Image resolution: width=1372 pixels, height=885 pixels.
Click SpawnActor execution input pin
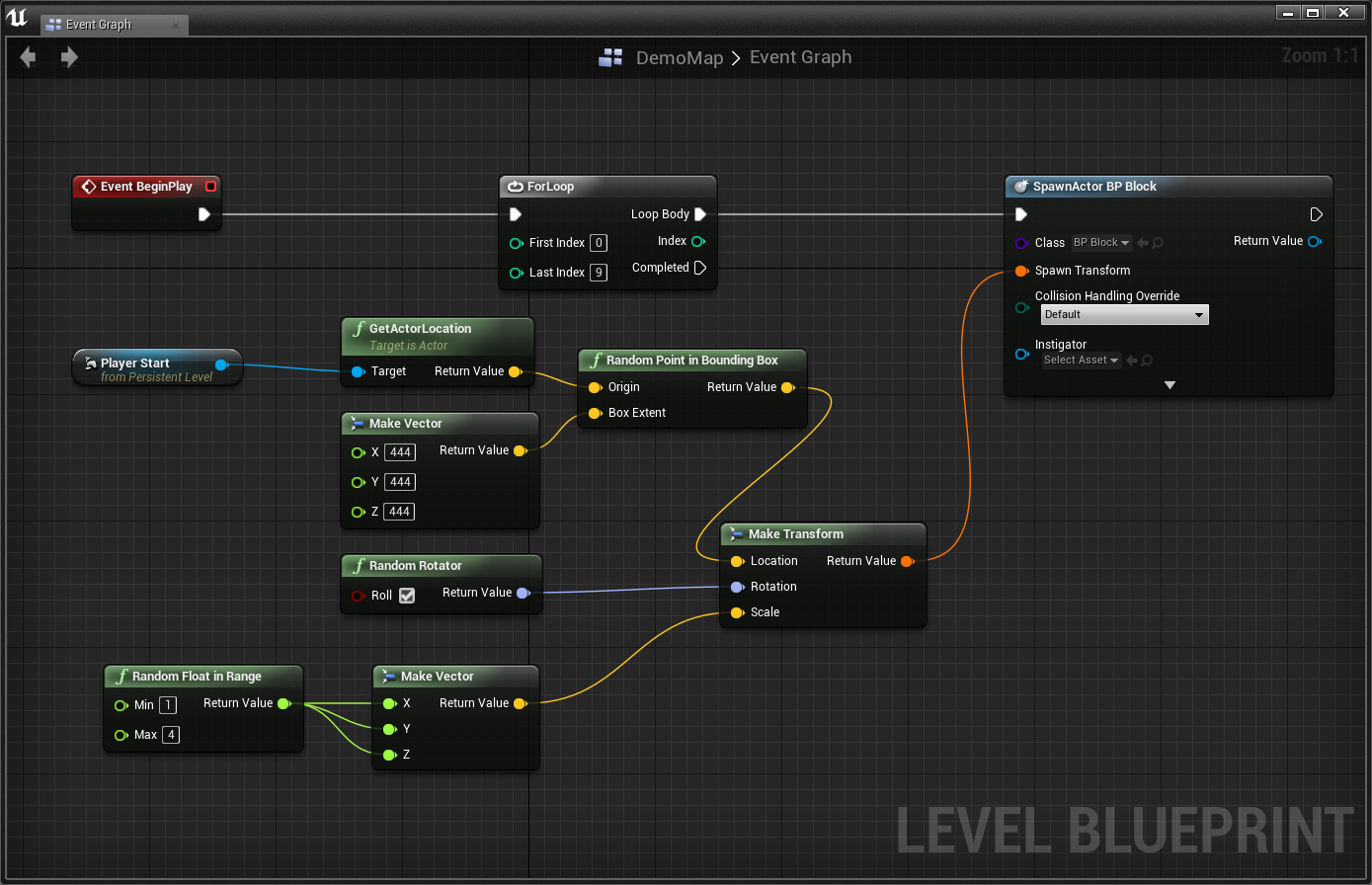point(1021,214)
